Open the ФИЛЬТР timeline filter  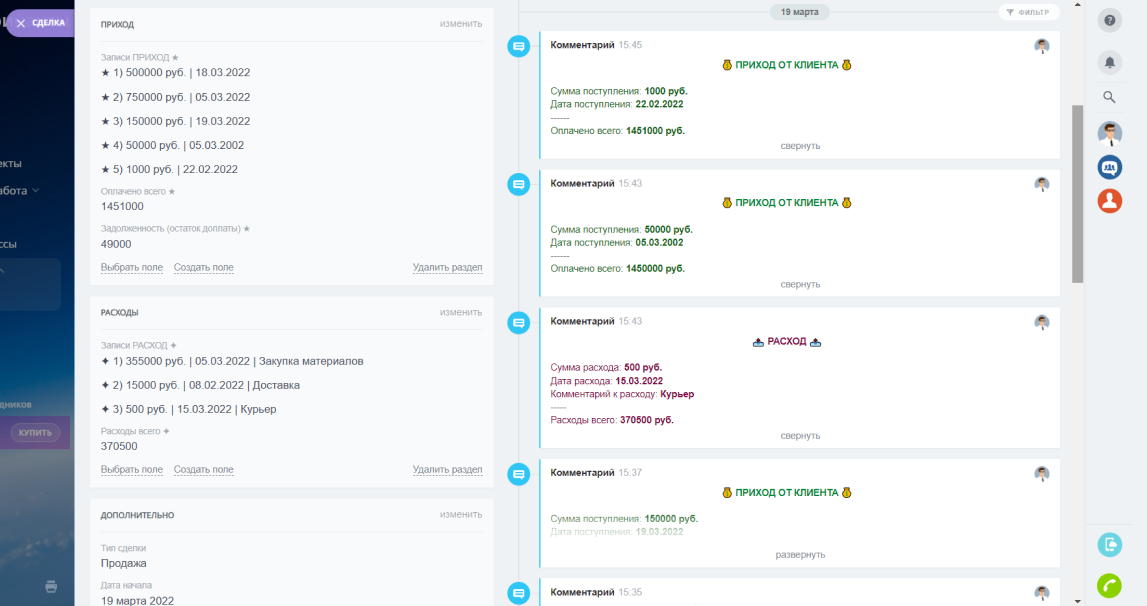[1028, 12]
